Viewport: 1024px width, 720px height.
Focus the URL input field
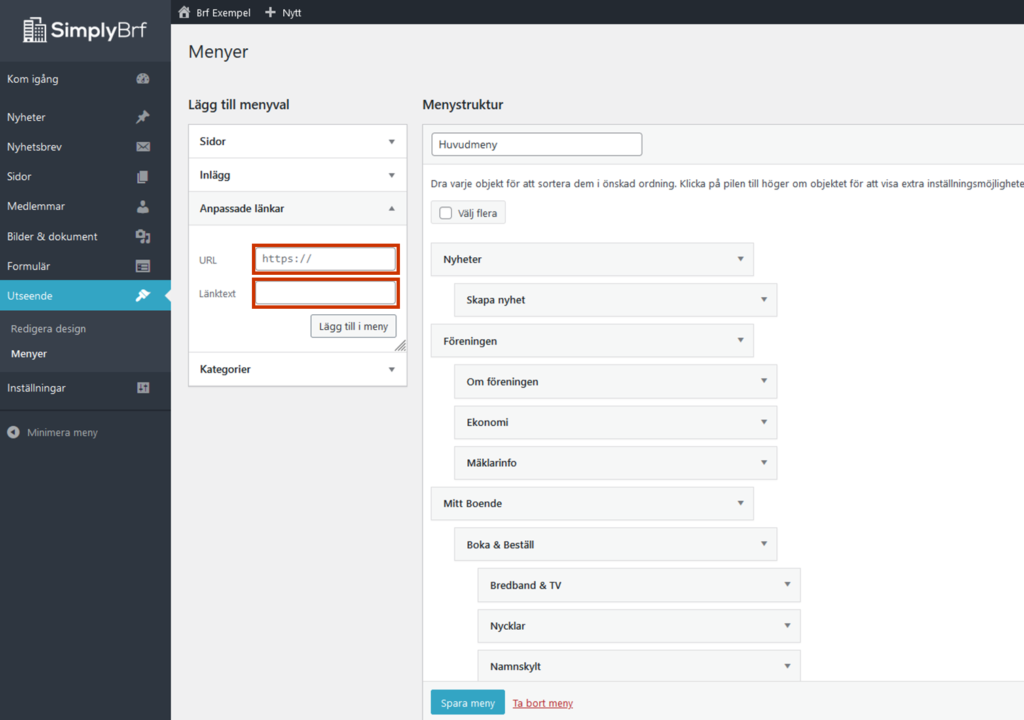point(325,259)
